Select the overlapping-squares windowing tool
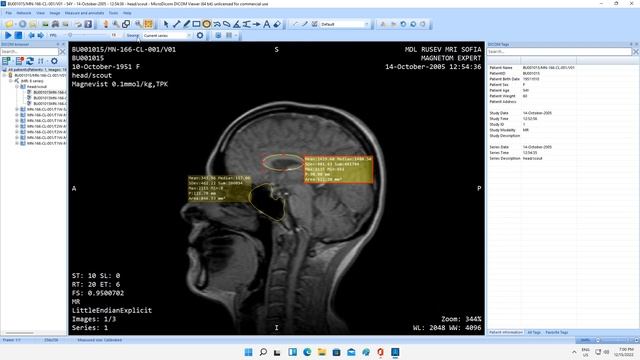640x360 pixels. [126, 24]
